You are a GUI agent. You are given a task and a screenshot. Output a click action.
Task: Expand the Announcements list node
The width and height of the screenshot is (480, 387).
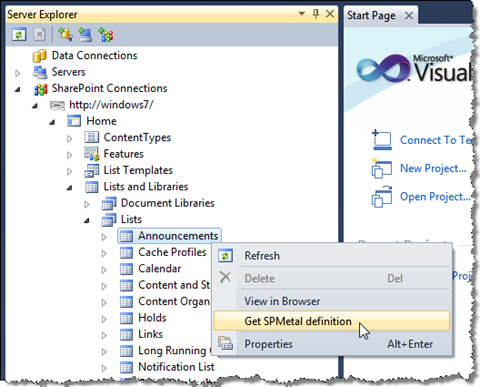coord(104,237)
